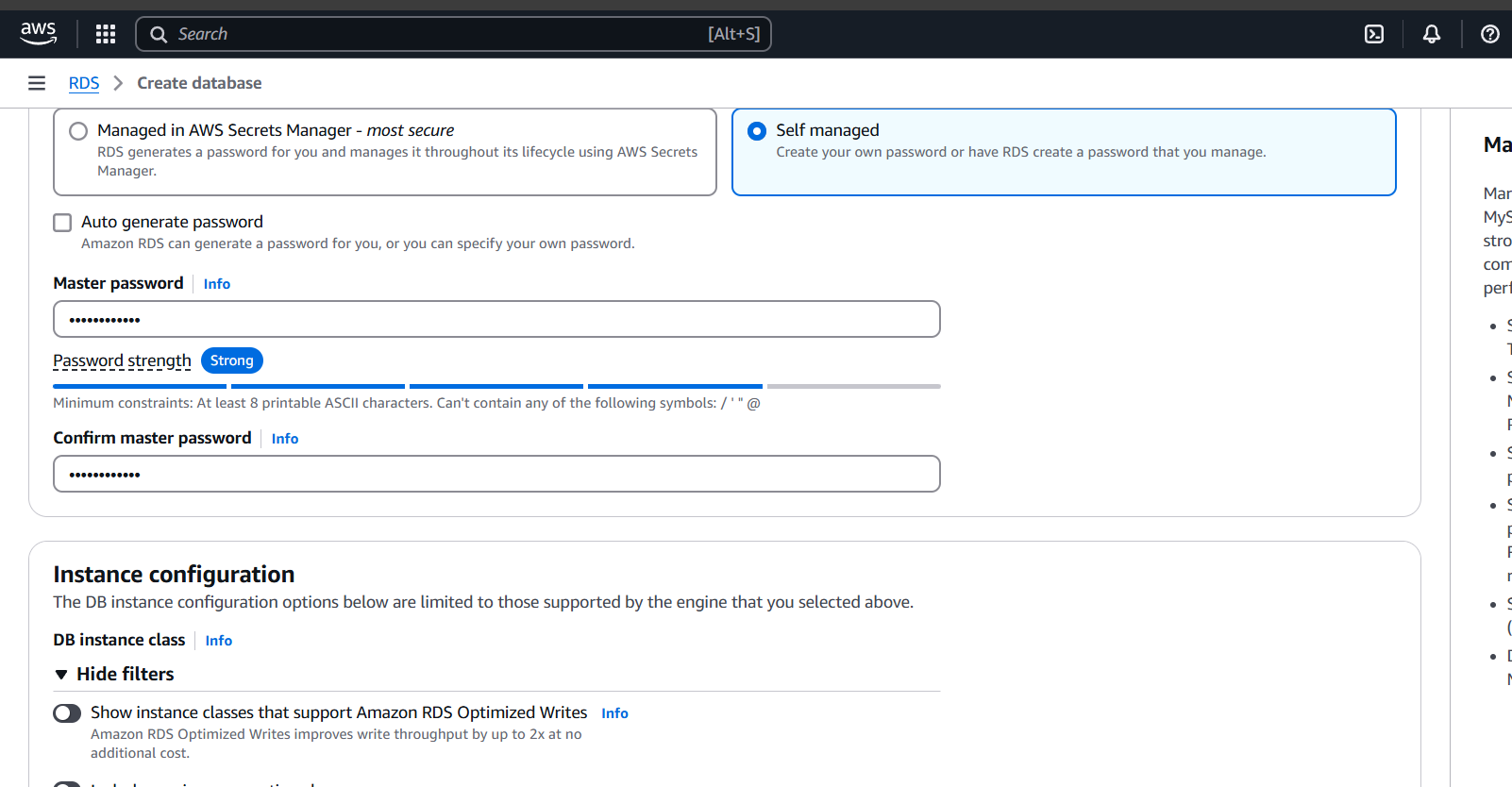Open the help question mark menu
Screen dimensions: 1512x787
(1490, 34)
